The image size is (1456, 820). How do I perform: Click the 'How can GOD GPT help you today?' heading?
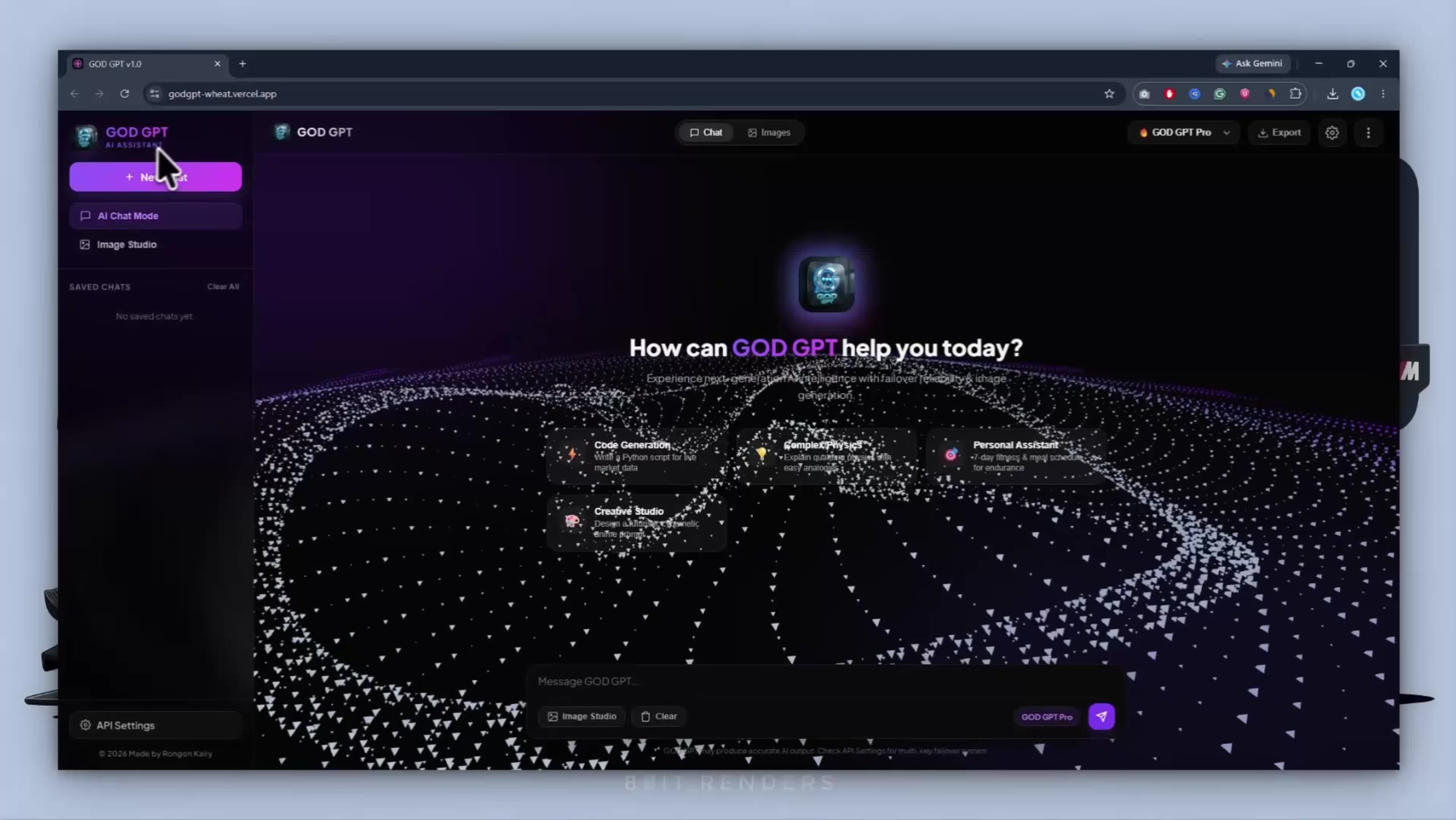(826, 348)
